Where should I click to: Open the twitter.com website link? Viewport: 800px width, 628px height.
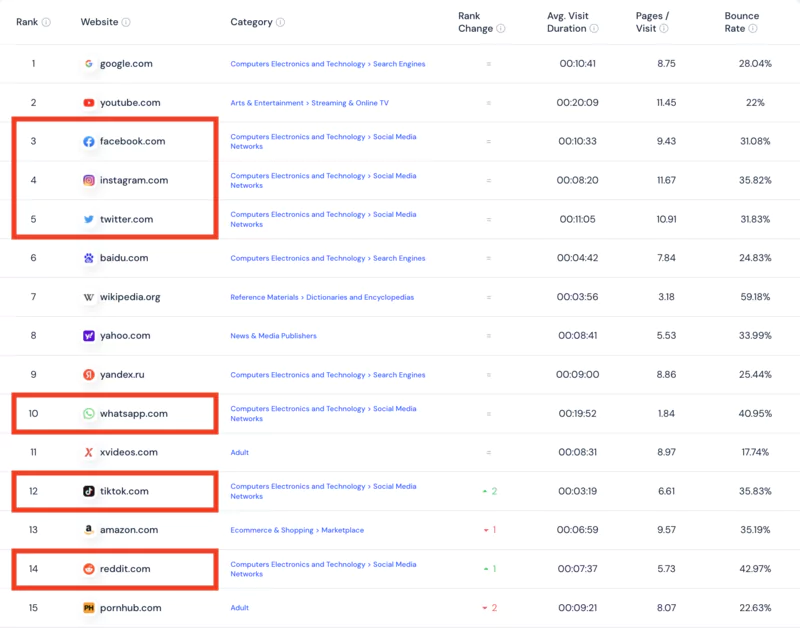[x=127, y=219]
